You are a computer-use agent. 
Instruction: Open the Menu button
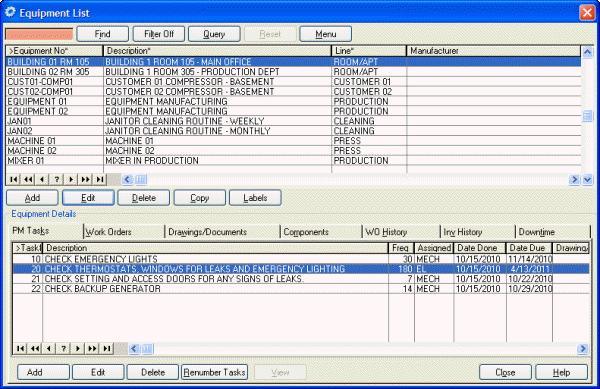pos(326,34)
